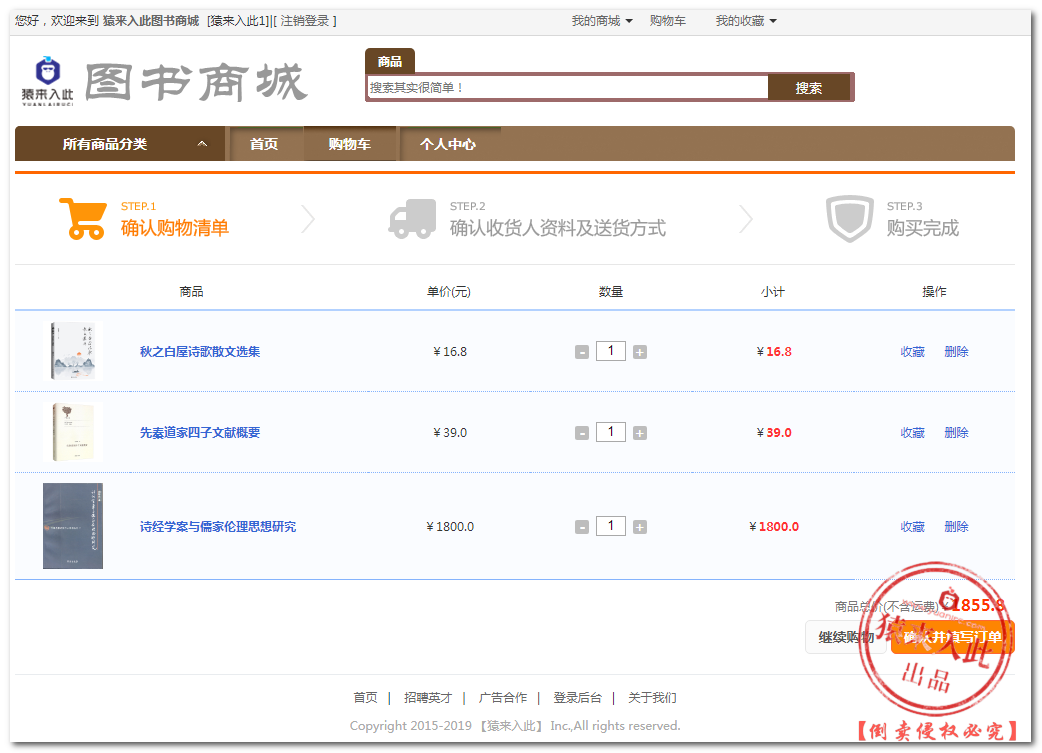Increase quantity of 秋之白屋诗歌散文选集
Image resolution: width=1042 pixels, height=753 pixels.
640,352
